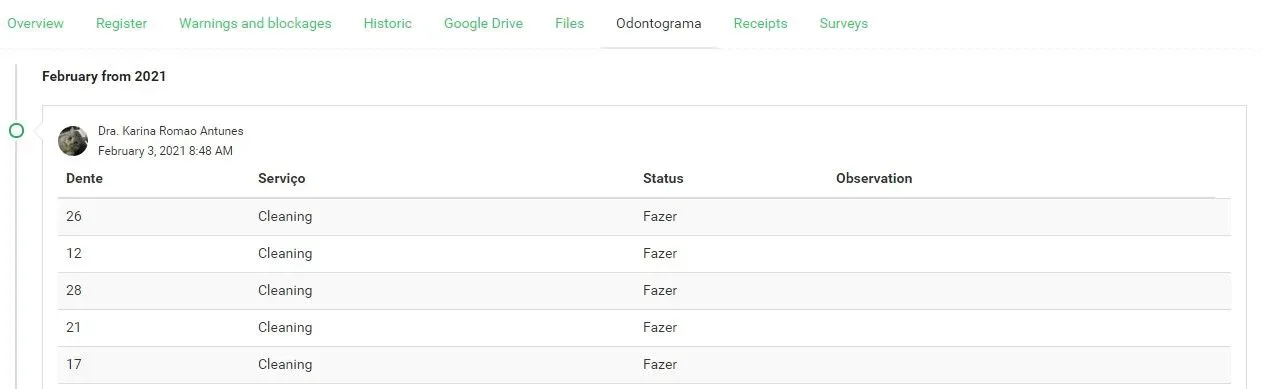Click the Observation column header

click(874, 178)
